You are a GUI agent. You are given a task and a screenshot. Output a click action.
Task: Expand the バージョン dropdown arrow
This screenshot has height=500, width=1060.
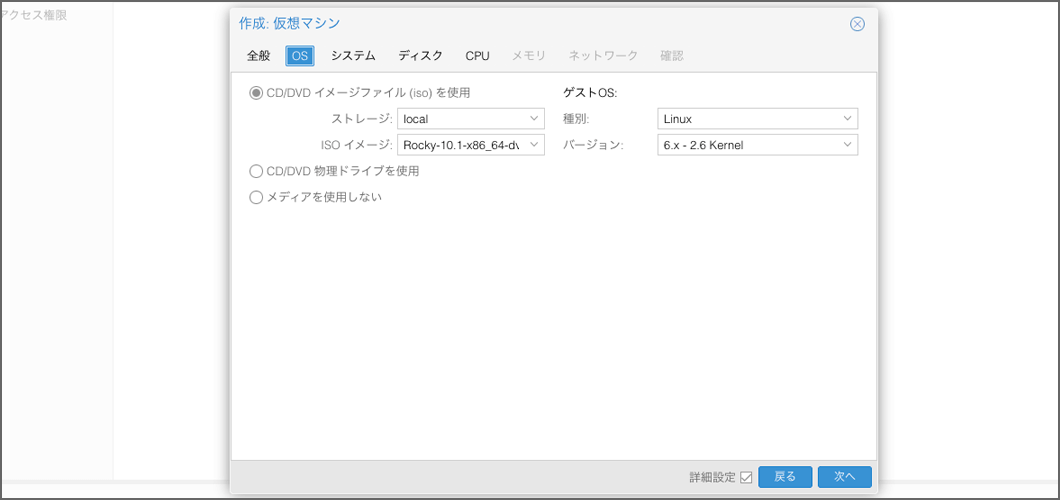click(x=848, y=145)
